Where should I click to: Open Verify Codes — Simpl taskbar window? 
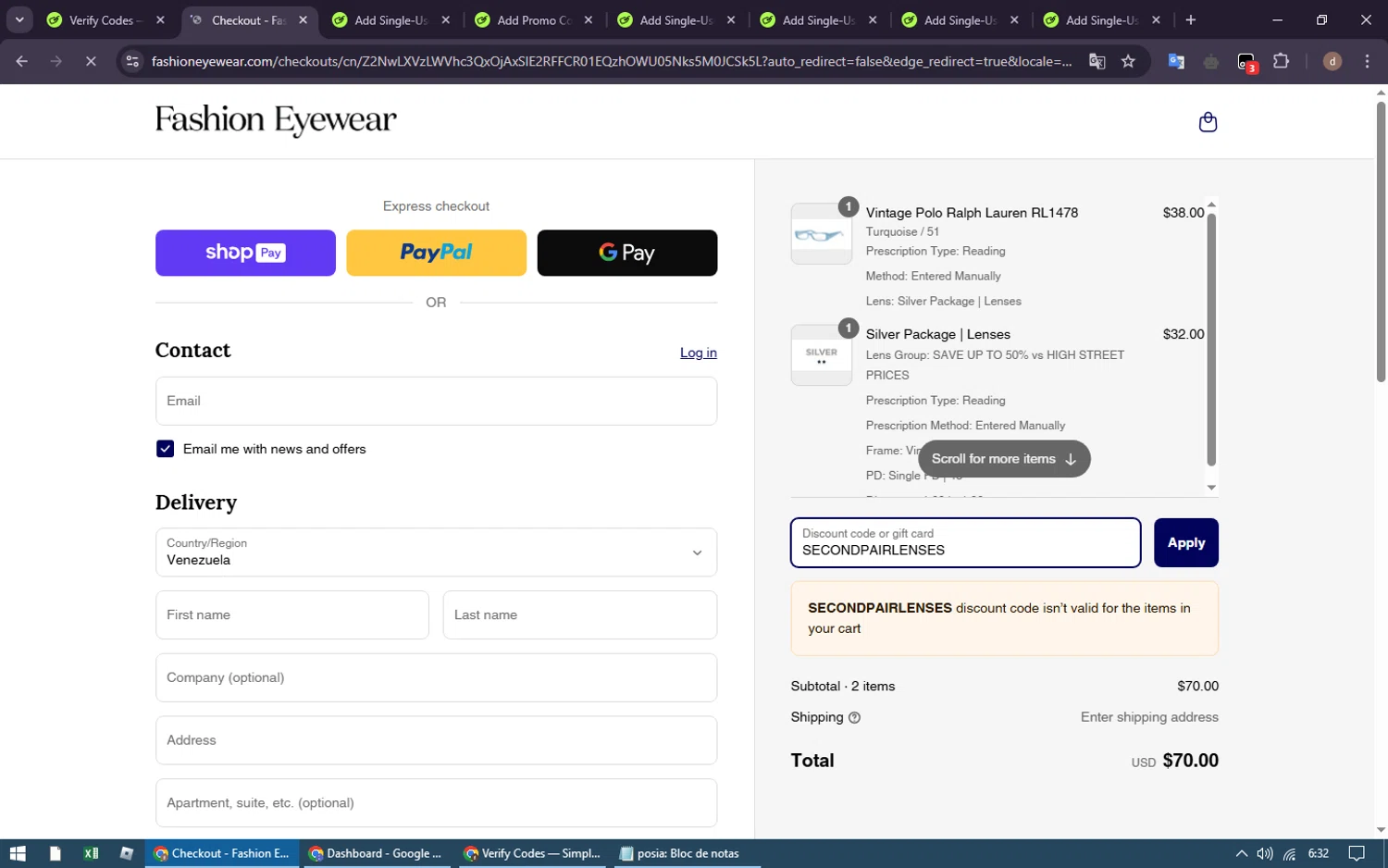pos(532,853)
